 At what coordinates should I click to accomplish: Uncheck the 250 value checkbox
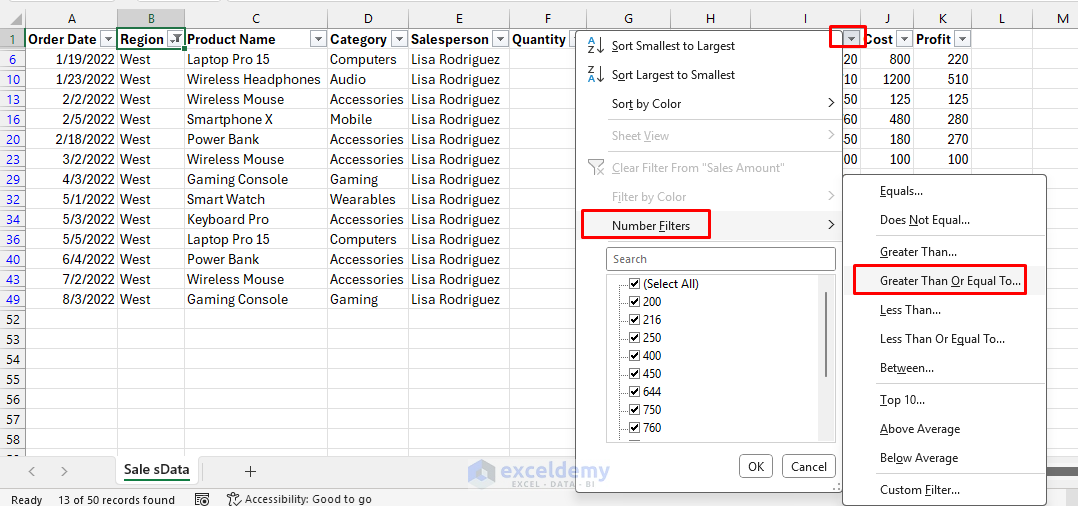(x=635, y=338)
